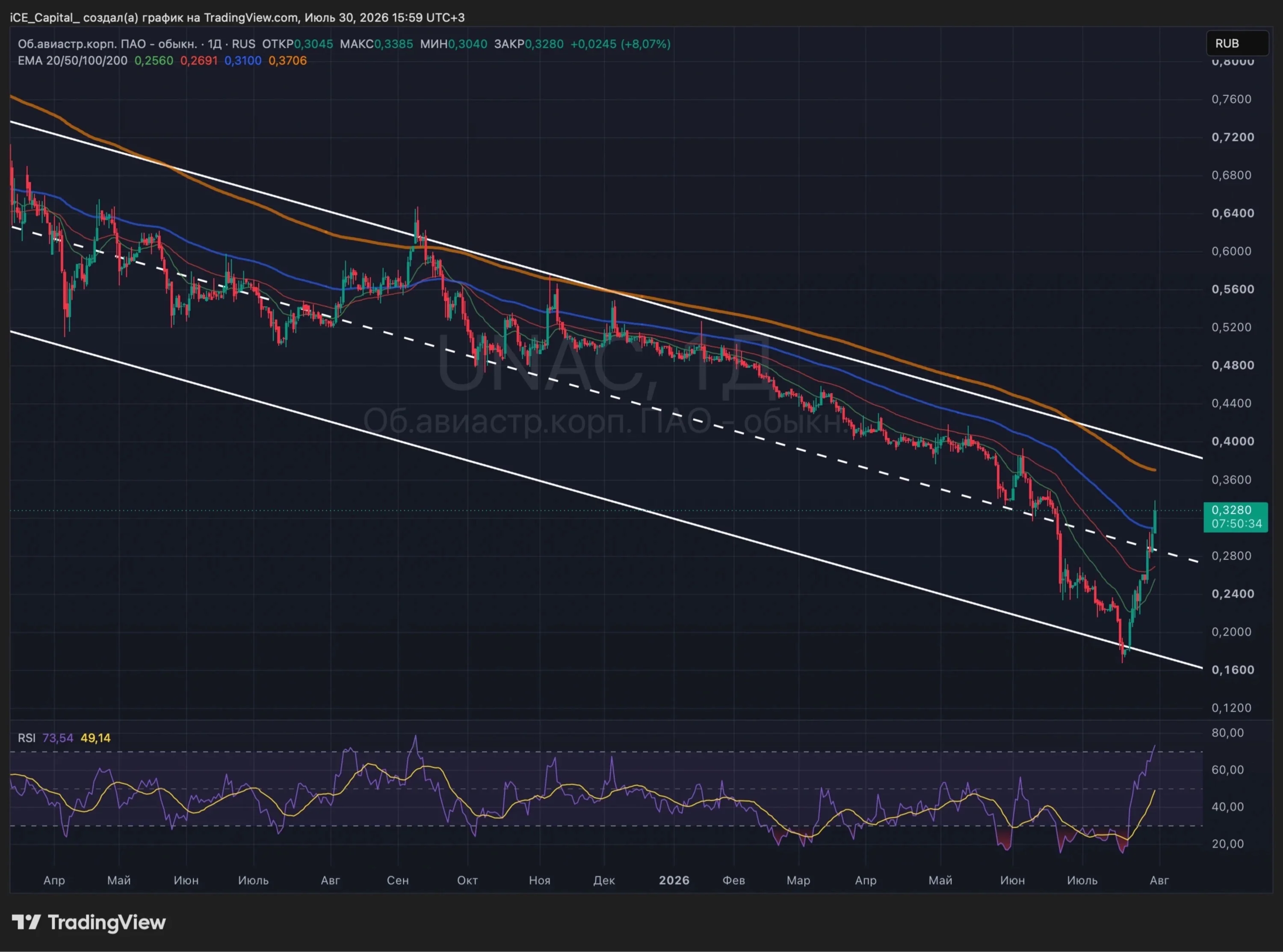Click the high price value 0,3385
Image resolution: width=1283 pixels, height=952 pixels.
393,44
